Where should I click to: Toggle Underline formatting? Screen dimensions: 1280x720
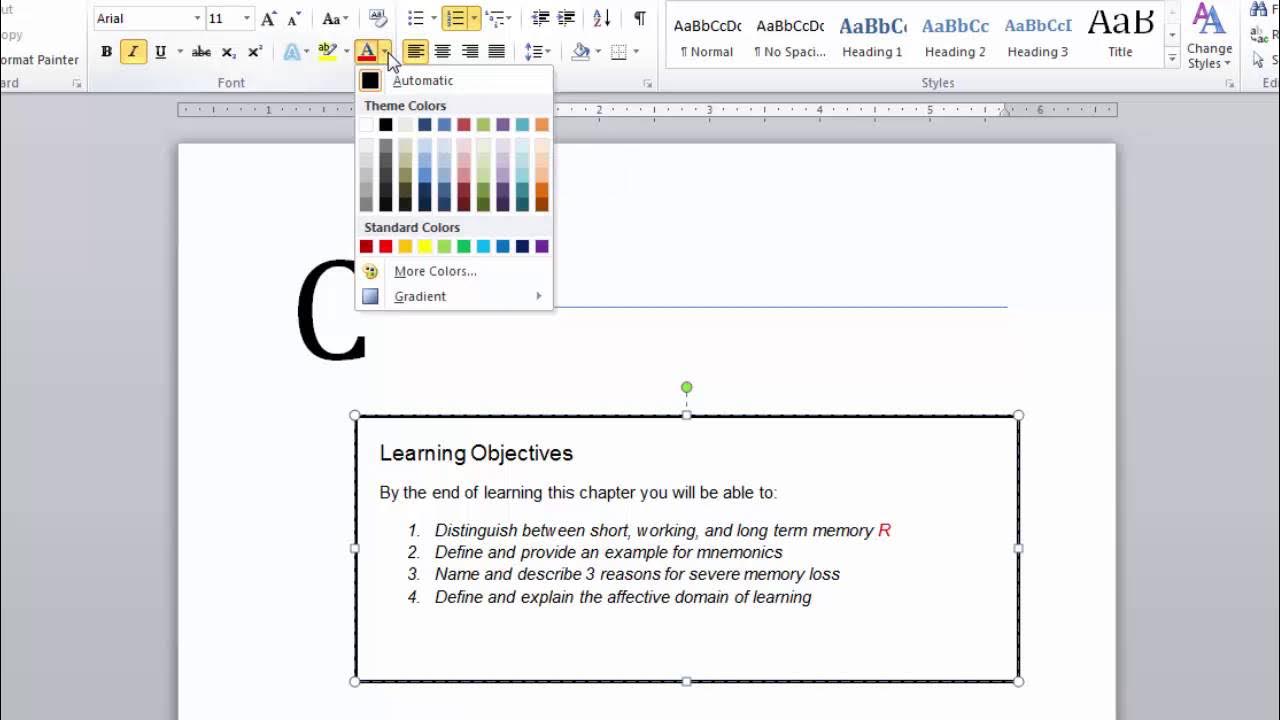pyautogui.click(x=160, y=52)
